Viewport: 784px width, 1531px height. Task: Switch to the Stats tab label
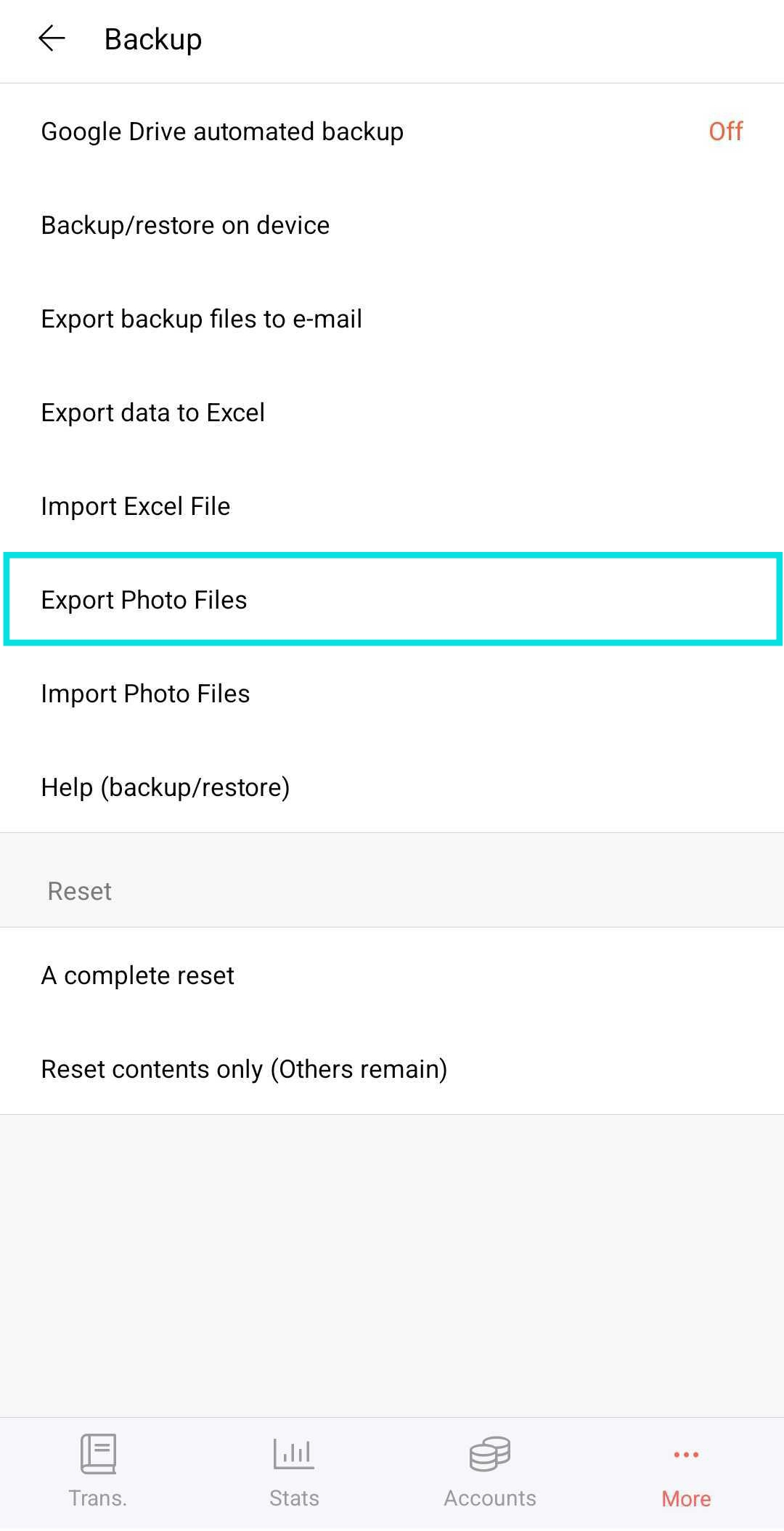[x=294, y=1498]
